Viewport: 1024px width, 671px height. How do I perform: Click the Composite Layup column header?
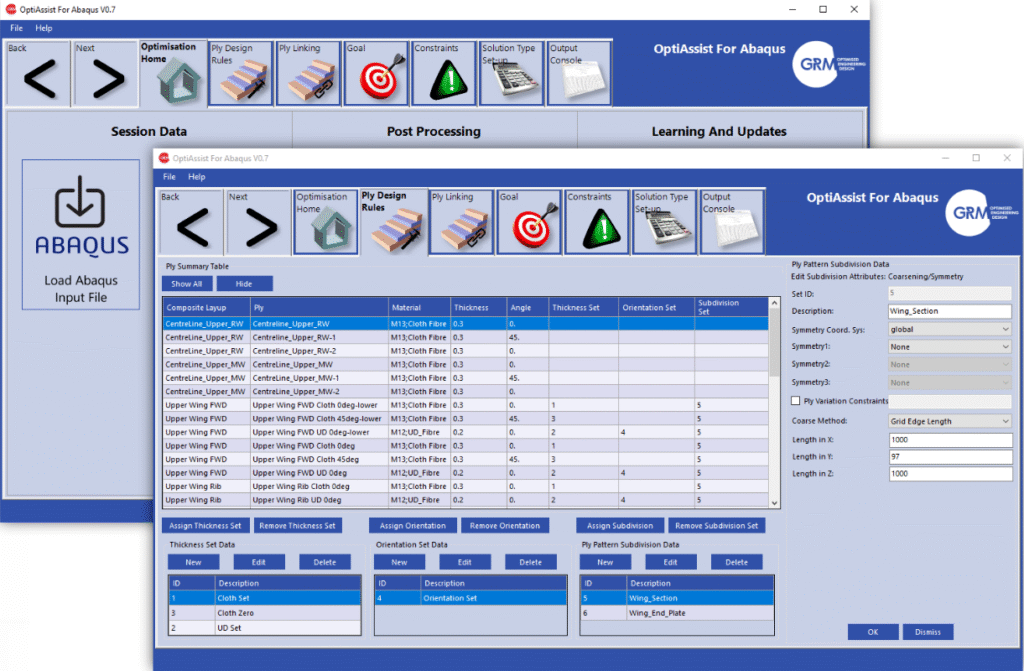click(x=206, y=307)
